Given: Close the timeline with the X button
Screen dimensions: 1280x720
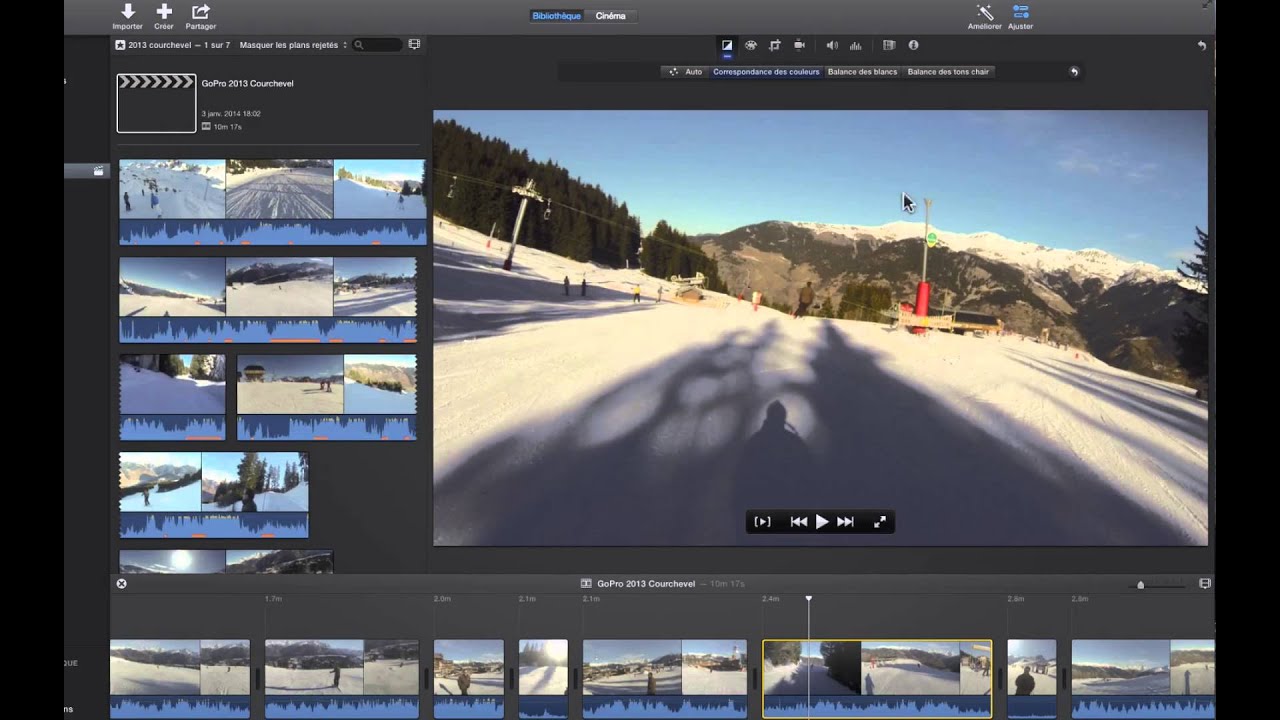Looking at the screenshot, I should coord(121,583).
